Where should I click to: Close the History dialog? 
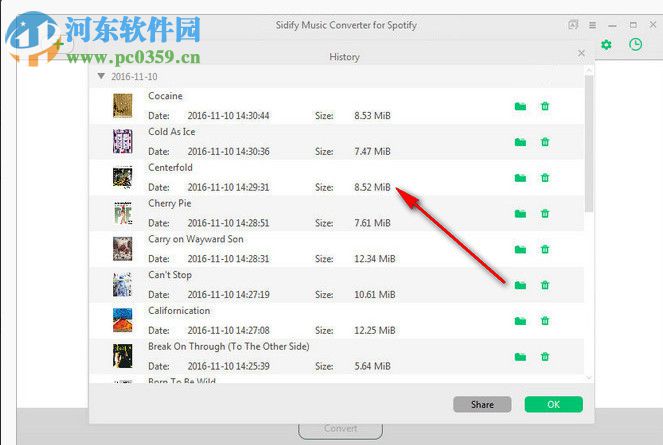(581, 53)
